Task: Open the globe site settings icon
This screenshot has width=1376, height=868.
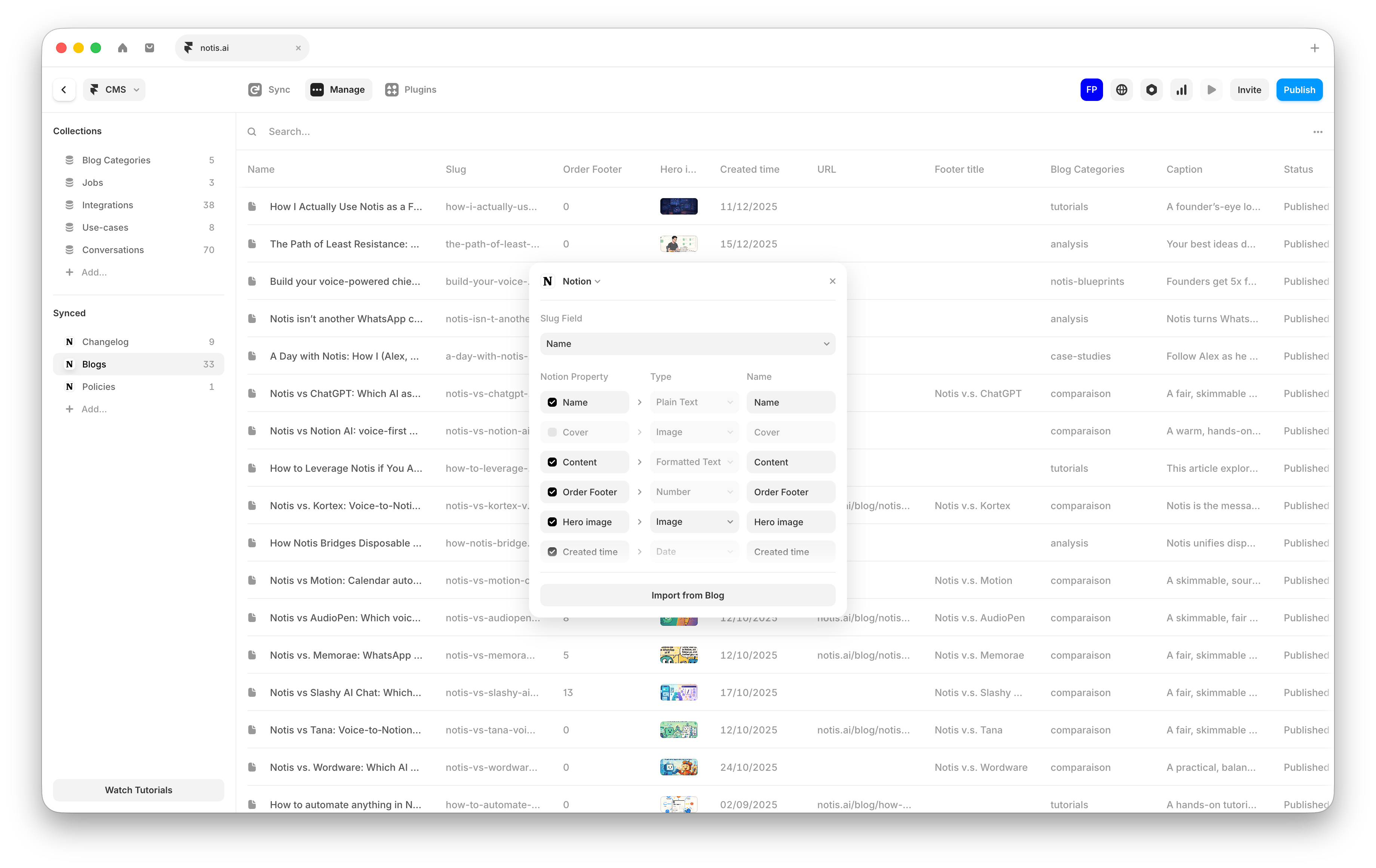Action: coord(1121,90)
